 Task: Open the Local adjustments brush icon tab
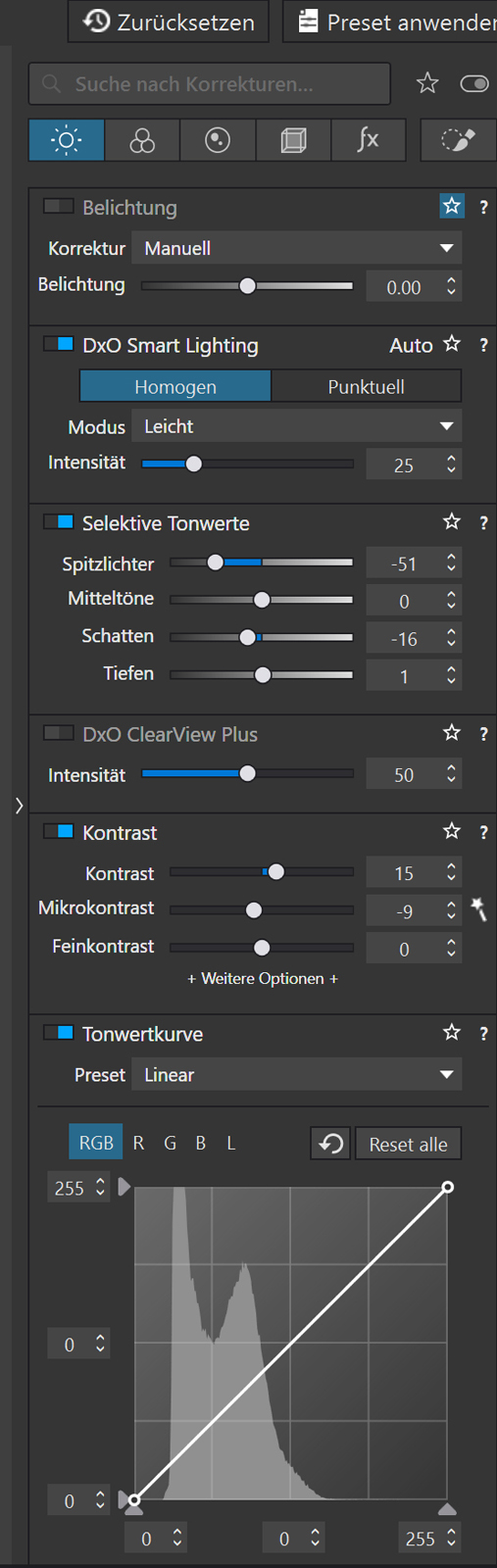[458, 140]
